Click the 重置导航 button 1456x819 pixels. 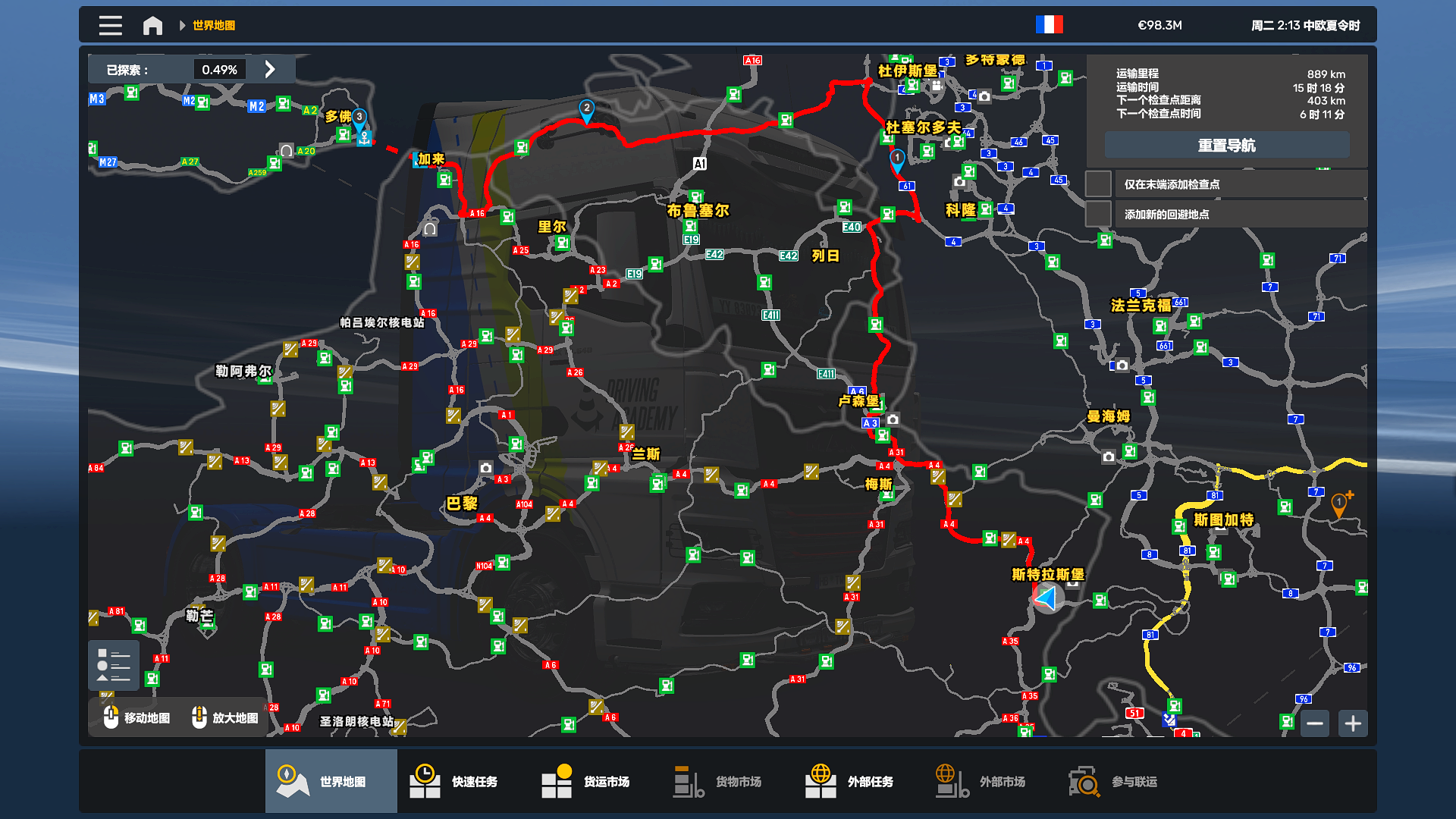(x=1227, y=145)
